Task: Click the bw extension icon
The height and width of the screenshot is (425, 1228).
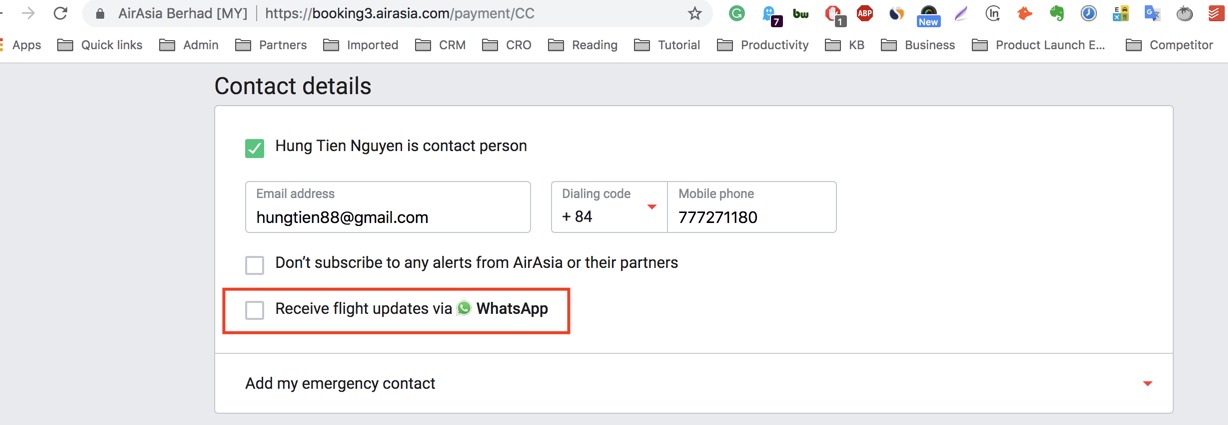Action: click(801, 14)
